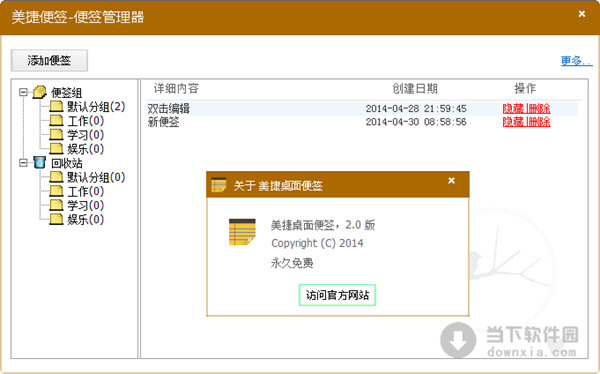Viewport: 600px width, 374px height.
Task: Select 便签组 tree label
Action: point(67,93)
